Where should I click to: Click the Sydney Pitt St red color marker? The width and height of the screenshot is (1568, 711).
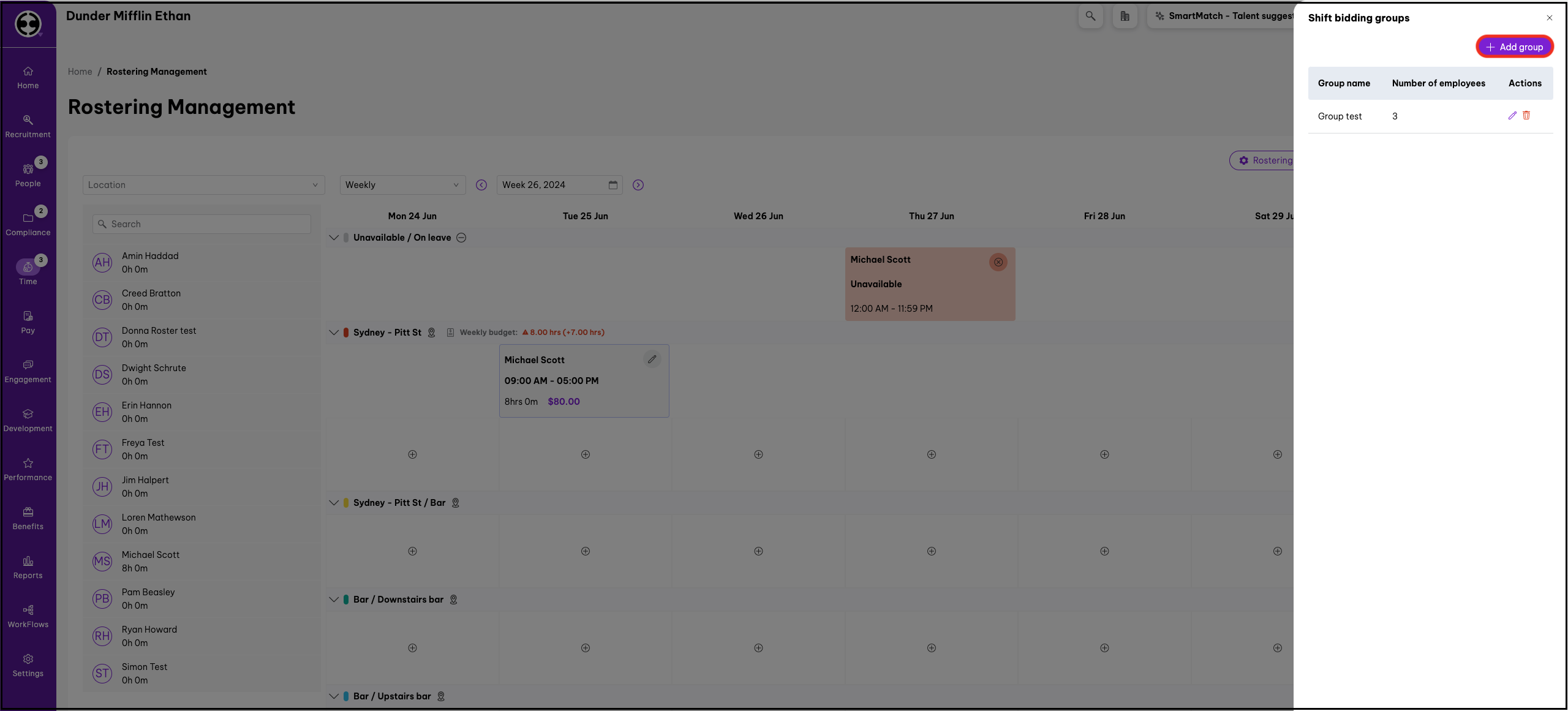coord(346,333)
